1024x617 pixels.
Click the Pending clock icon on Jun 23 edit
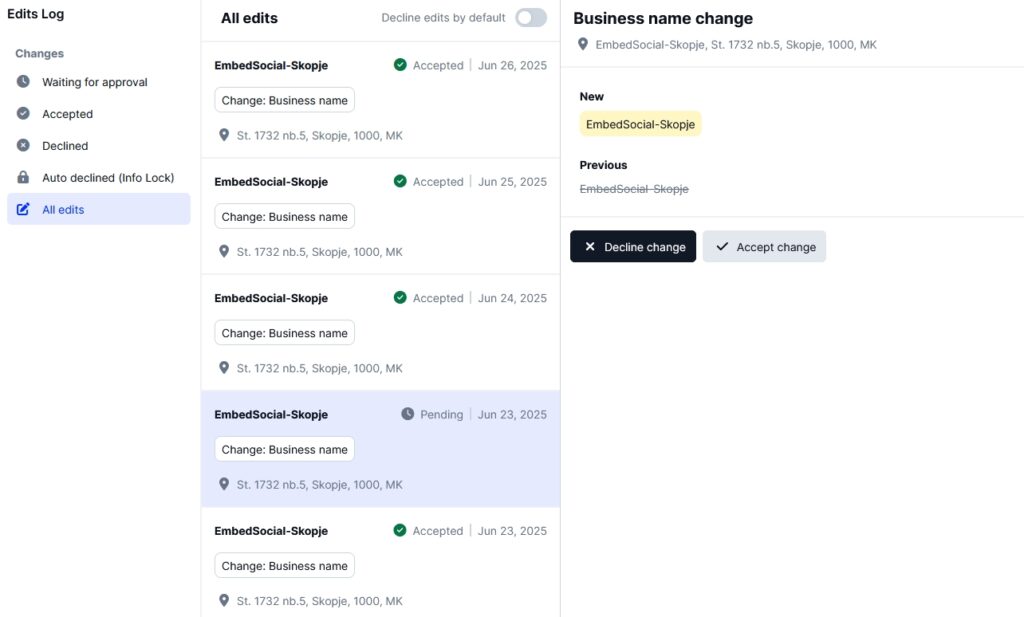407,414
